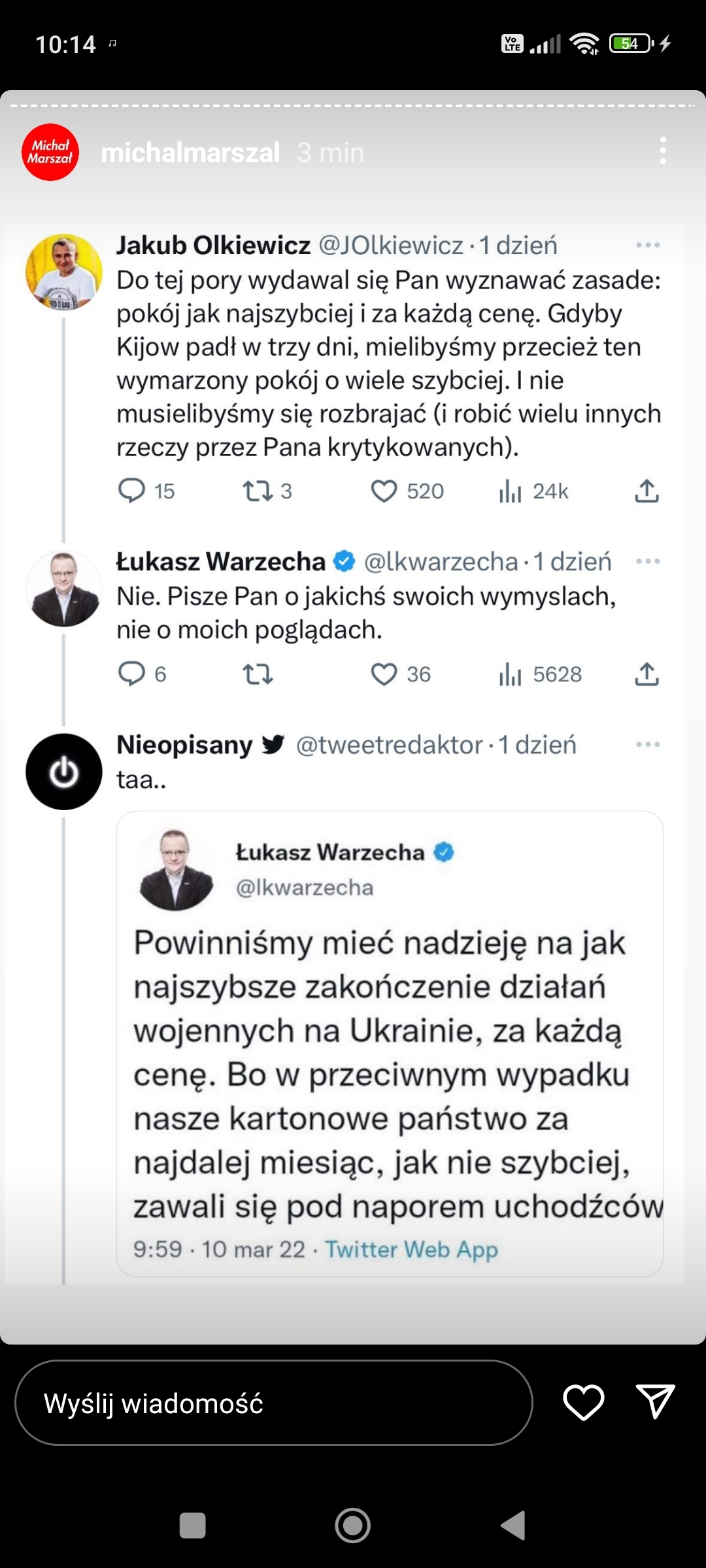Tap Nieopisany power-icon avatar
Screen dimensions: 706x1568
63,772
